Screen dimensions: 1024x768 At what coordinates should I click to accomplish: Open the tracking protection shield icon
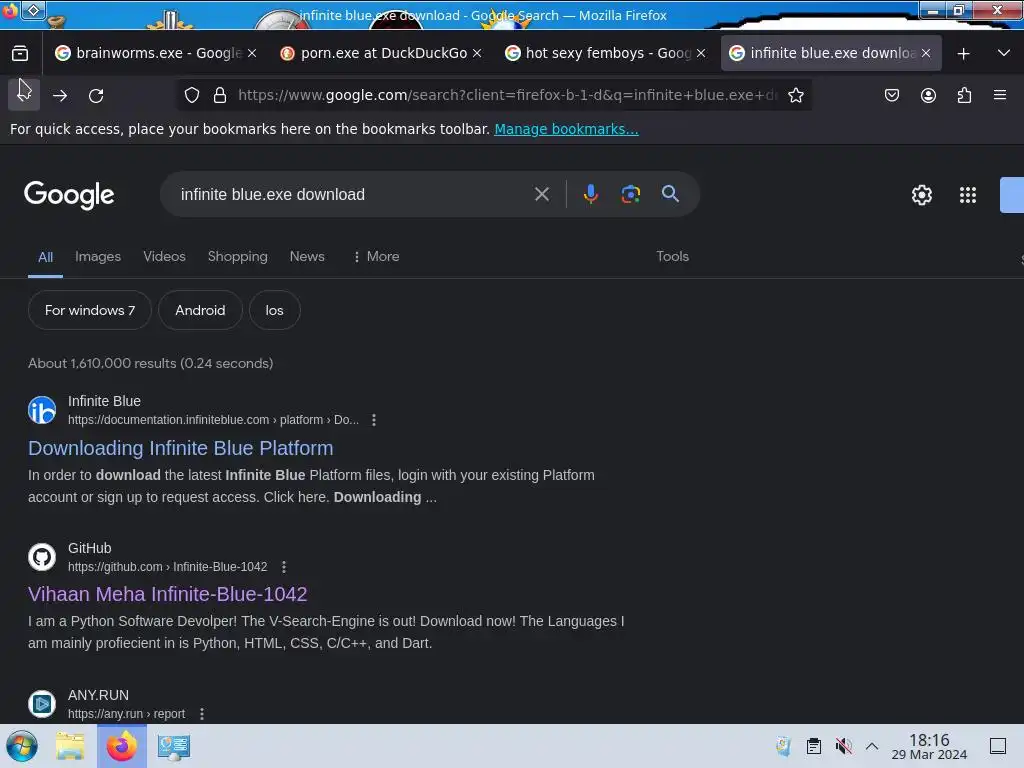(x=191, y=95)
